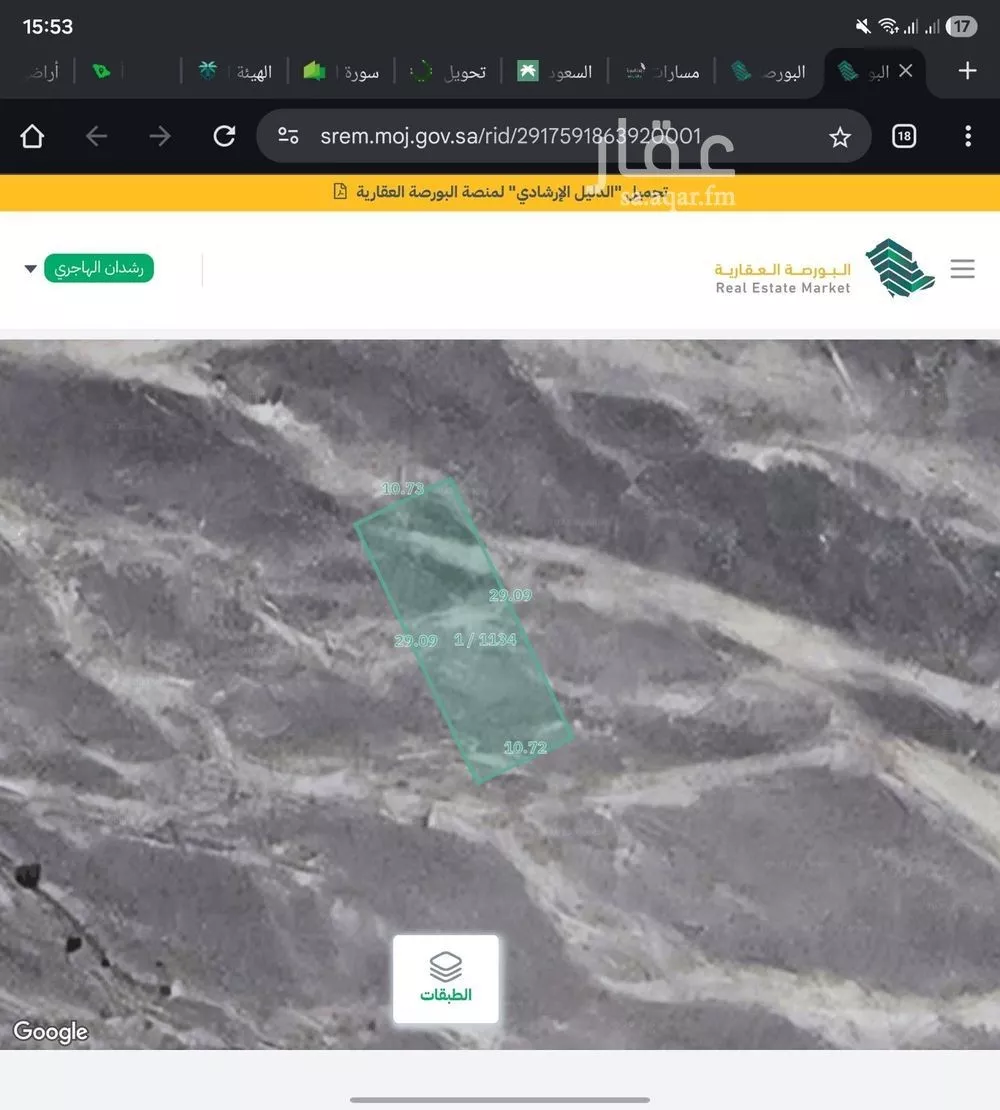
Task: Switch to the تحويل tab
Action: (x=450, y=72)
